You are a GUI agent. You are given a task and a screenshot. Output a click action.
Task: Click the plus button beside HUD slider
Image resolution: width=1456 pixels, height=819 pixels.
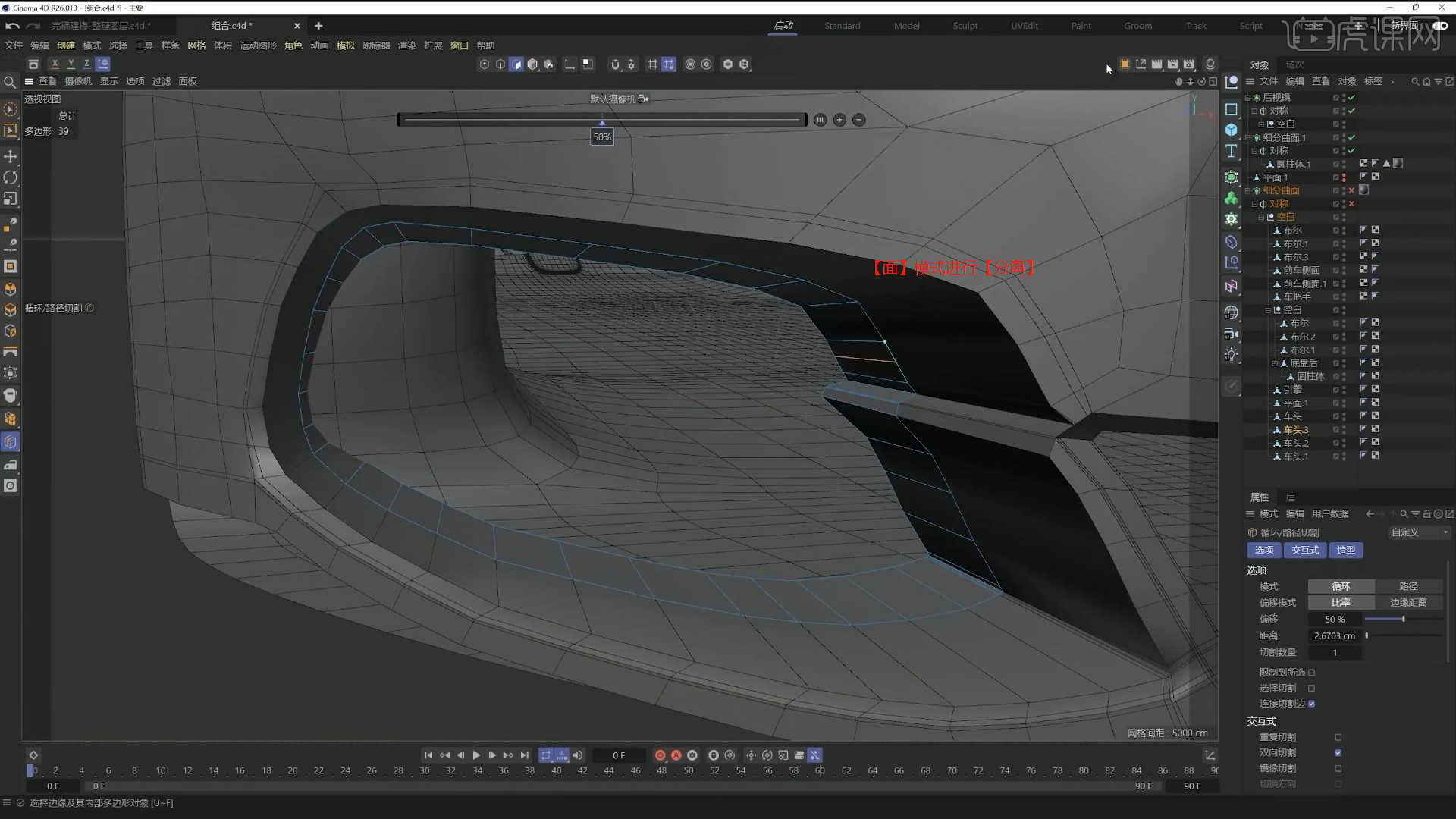[x=839, y=120]
